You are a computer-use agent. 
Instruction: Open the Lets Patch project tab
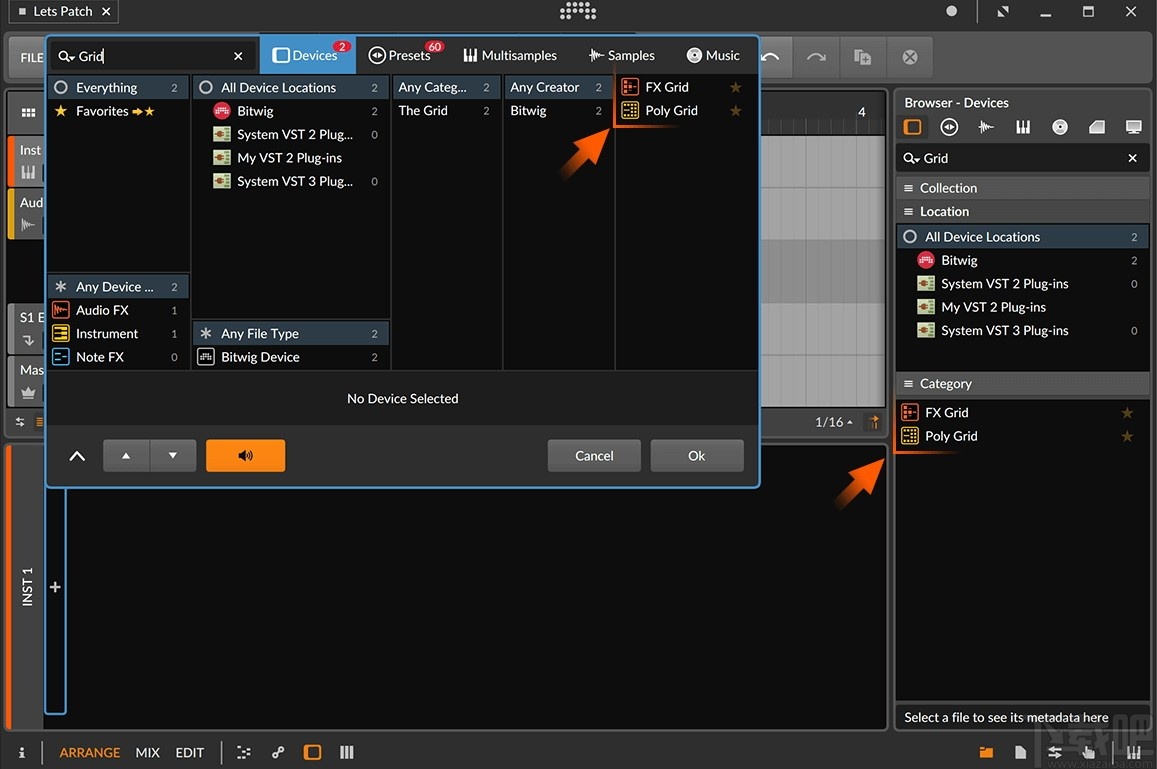click(63, 11)
